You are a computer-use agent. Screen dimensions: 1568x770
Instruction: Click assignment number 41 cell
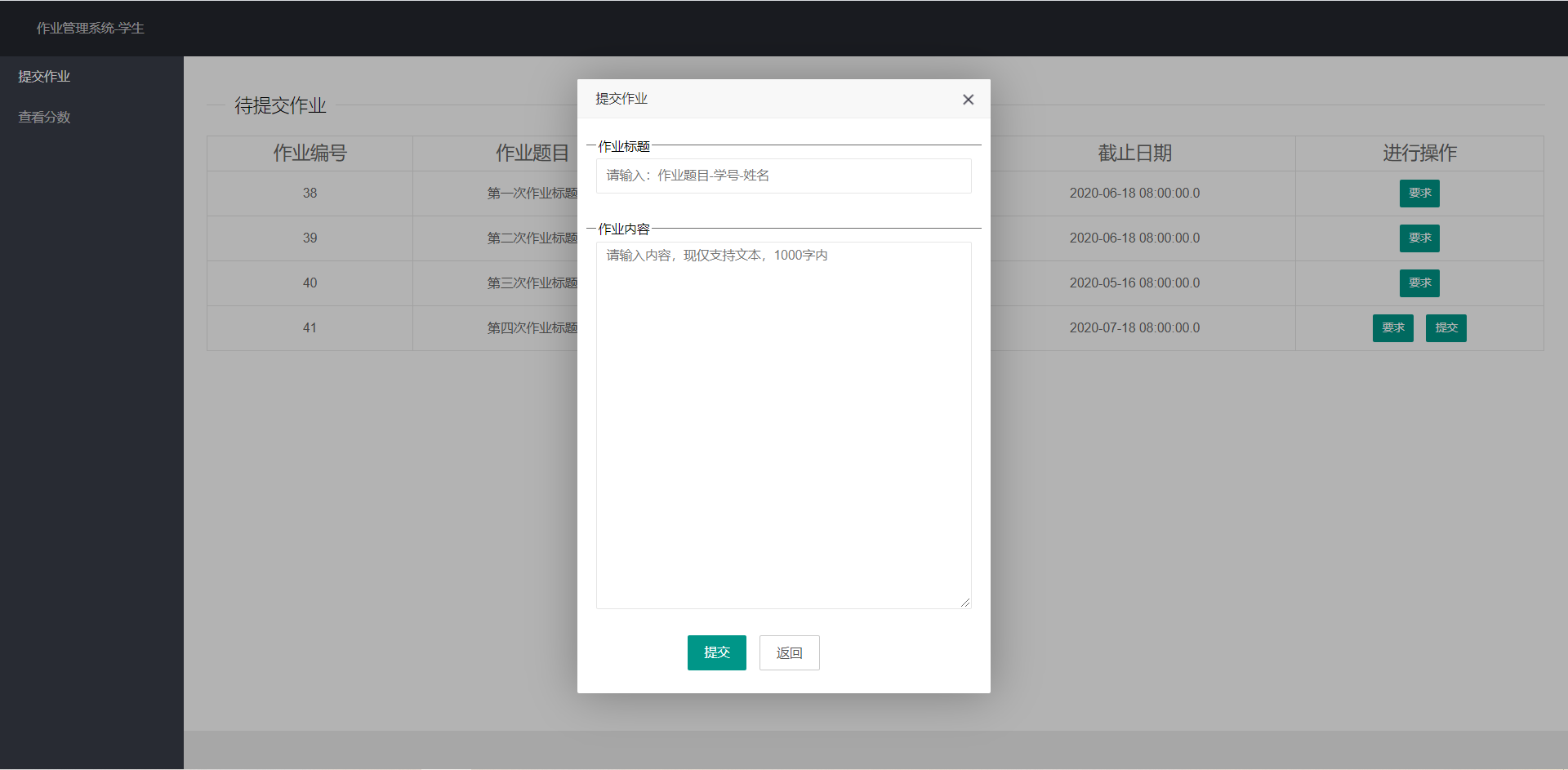click(310, 328)
